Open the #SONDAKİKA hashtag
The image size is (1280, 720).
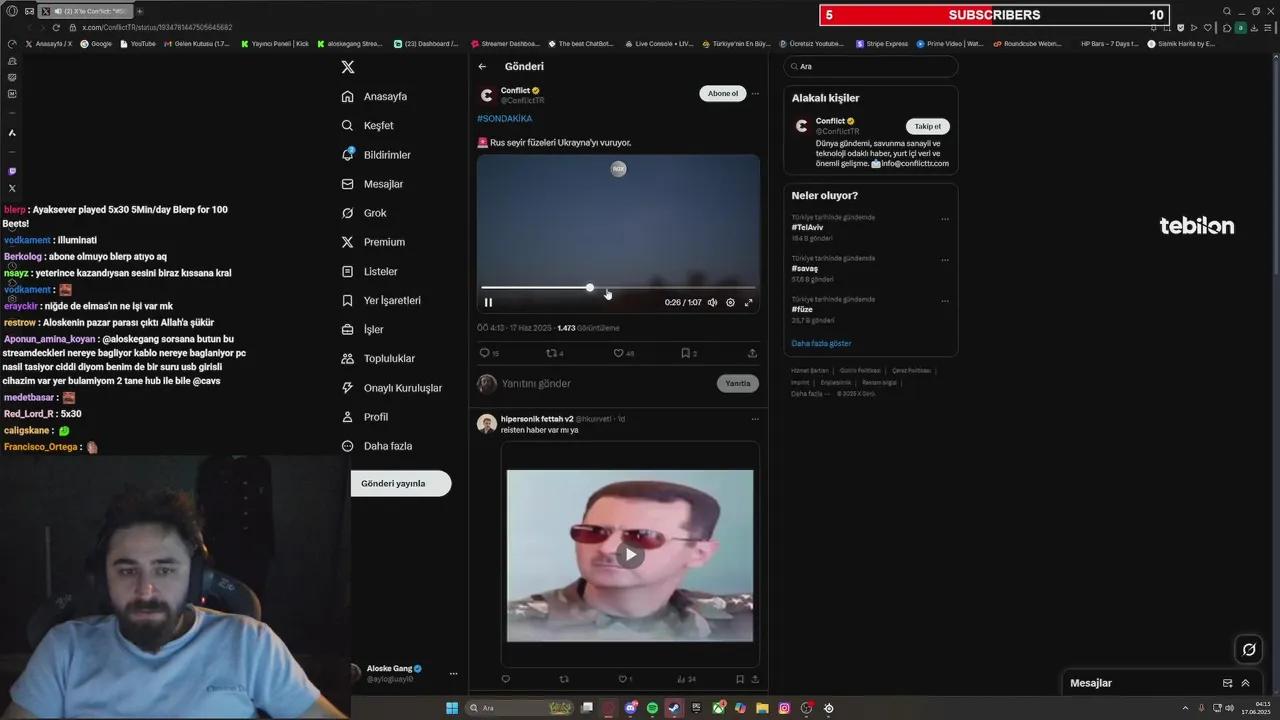(x=504, y=119)
